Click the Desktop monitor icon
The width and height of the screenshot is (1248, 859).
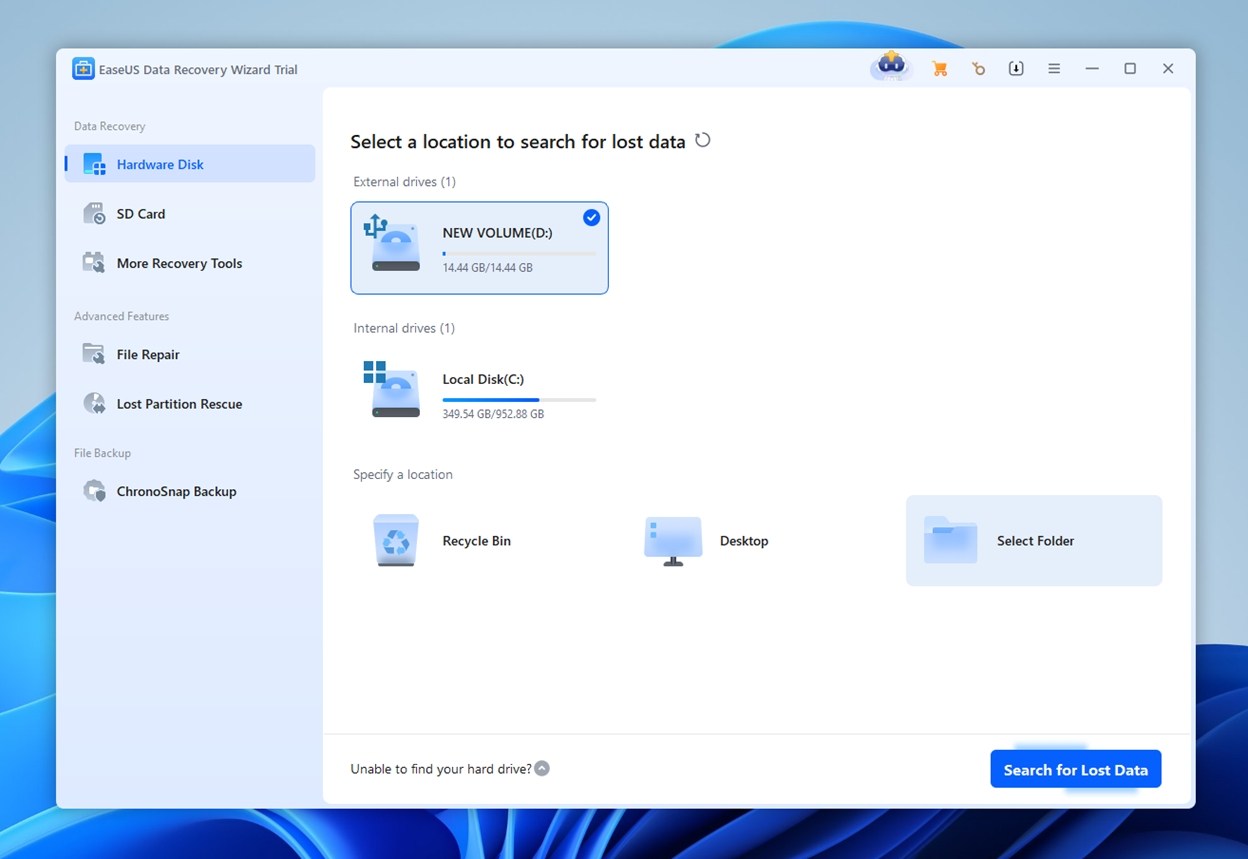click(673, 541)
